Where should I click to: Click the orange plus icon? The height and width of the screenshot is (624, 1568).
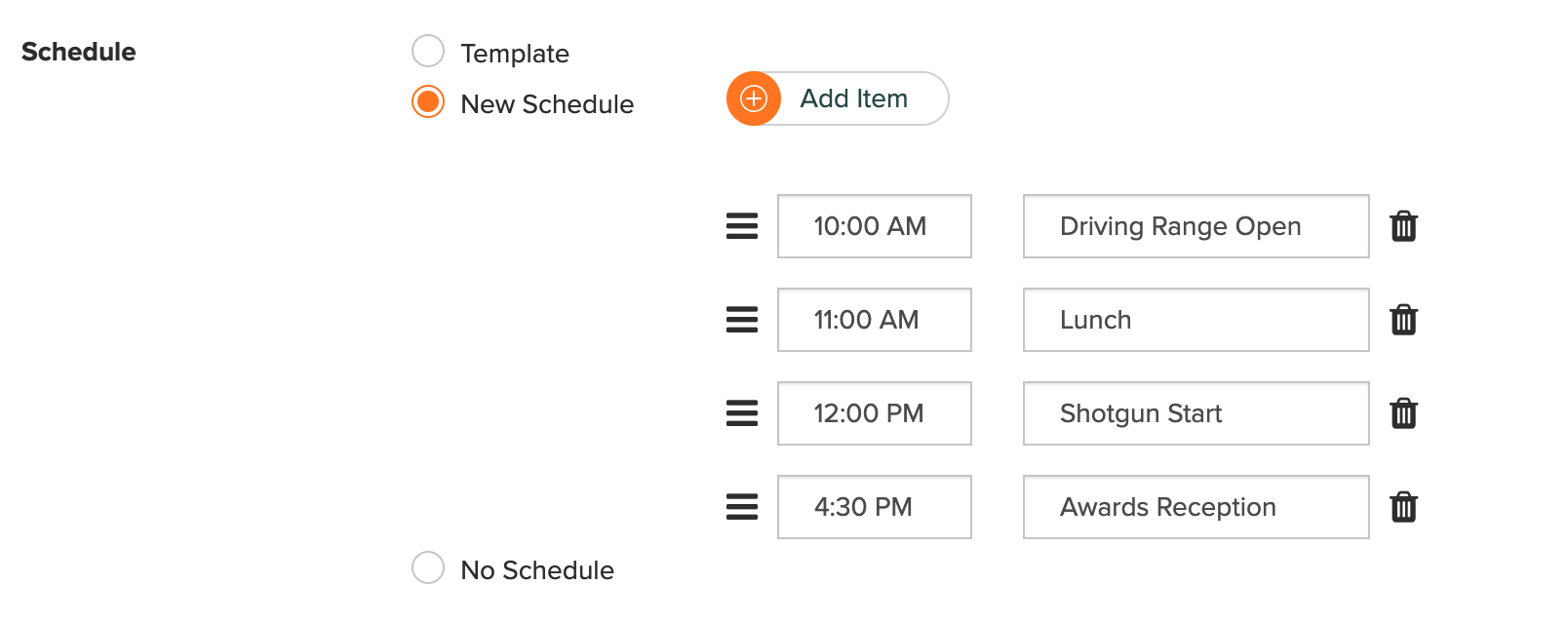(754, 98)
